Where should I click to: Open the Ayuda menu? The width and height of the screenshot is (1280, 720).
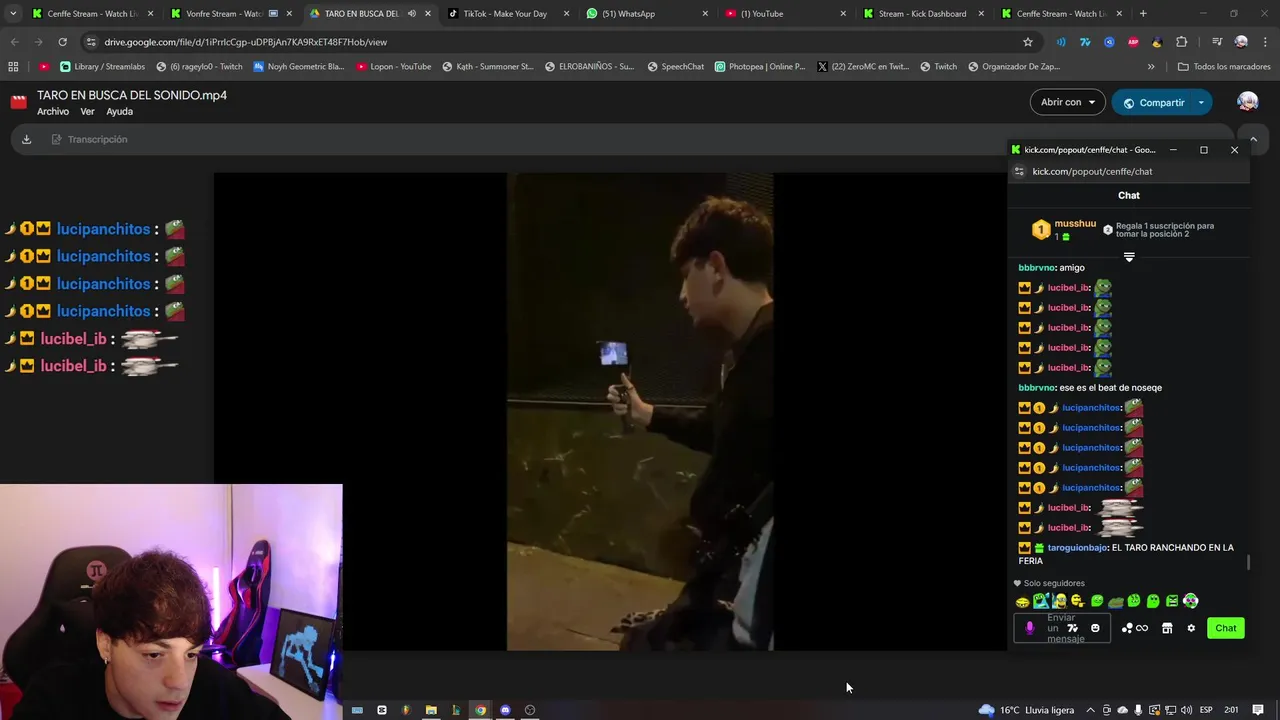[119, 111]
